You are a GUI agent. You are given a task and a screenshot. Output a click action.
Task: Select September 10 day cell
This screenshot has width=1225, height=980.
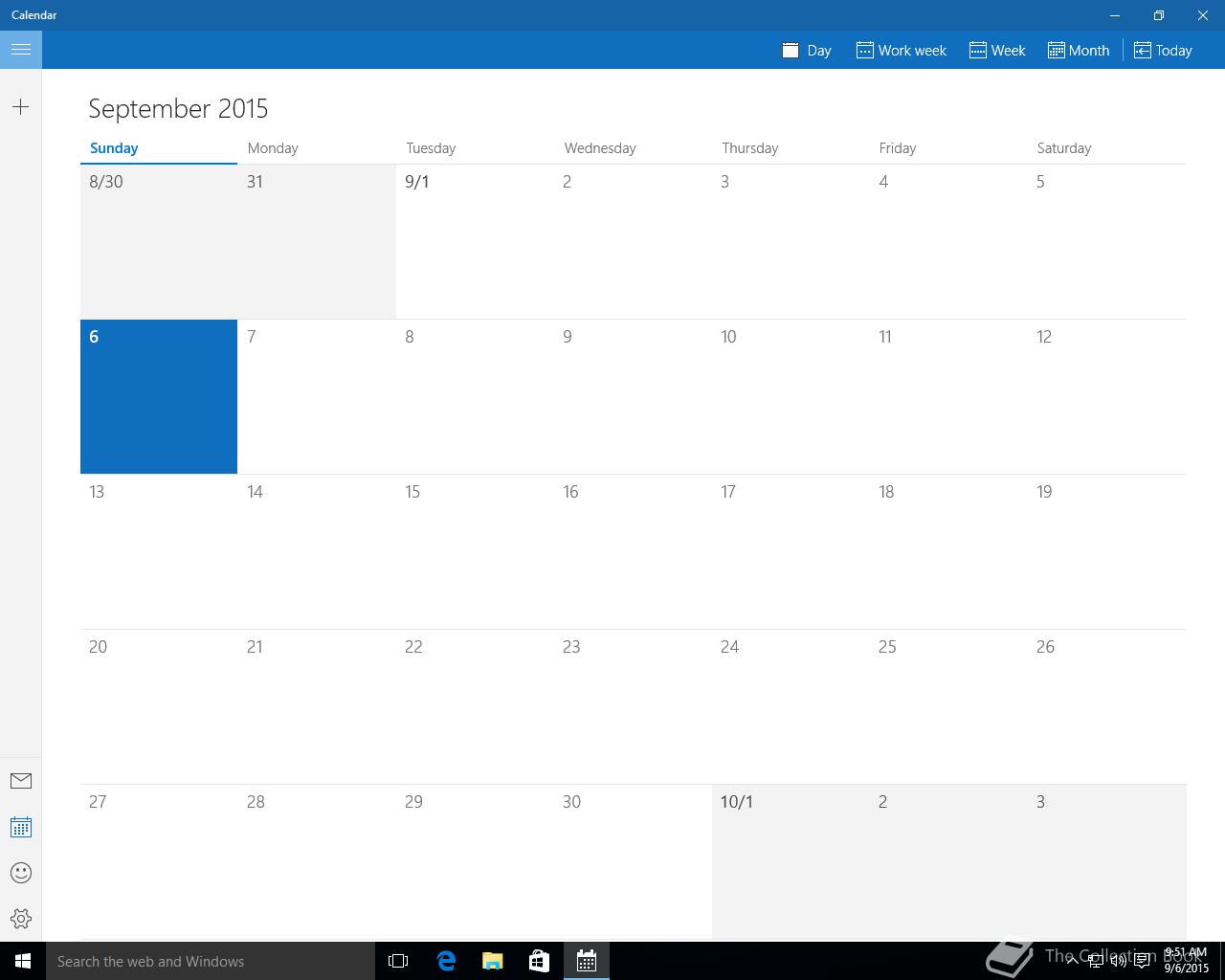791,396
